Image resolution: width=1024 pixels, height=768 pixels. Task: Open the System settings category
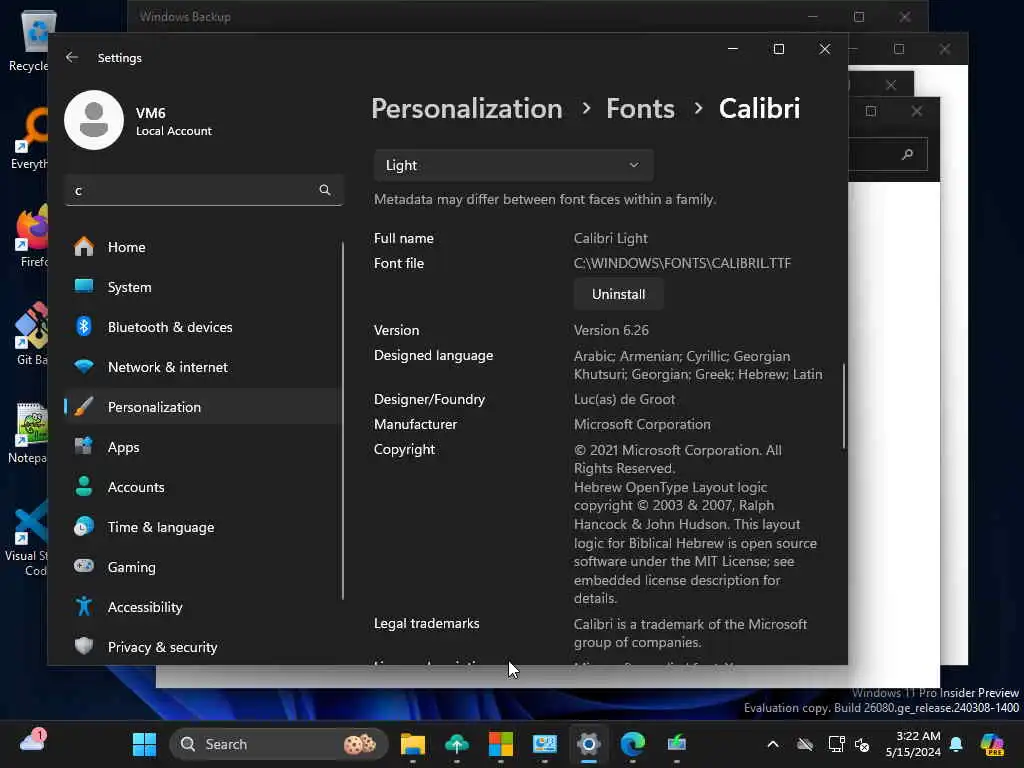203,287
